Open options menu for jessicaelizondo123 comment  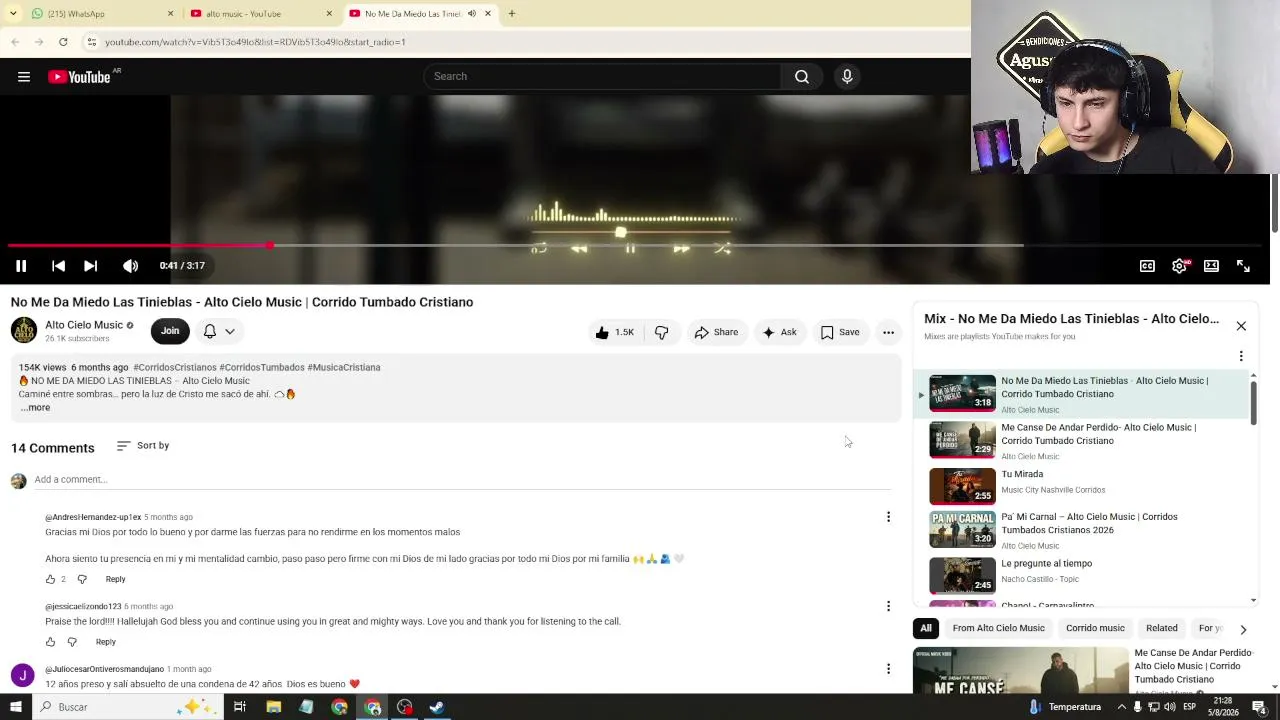point(888,606)
